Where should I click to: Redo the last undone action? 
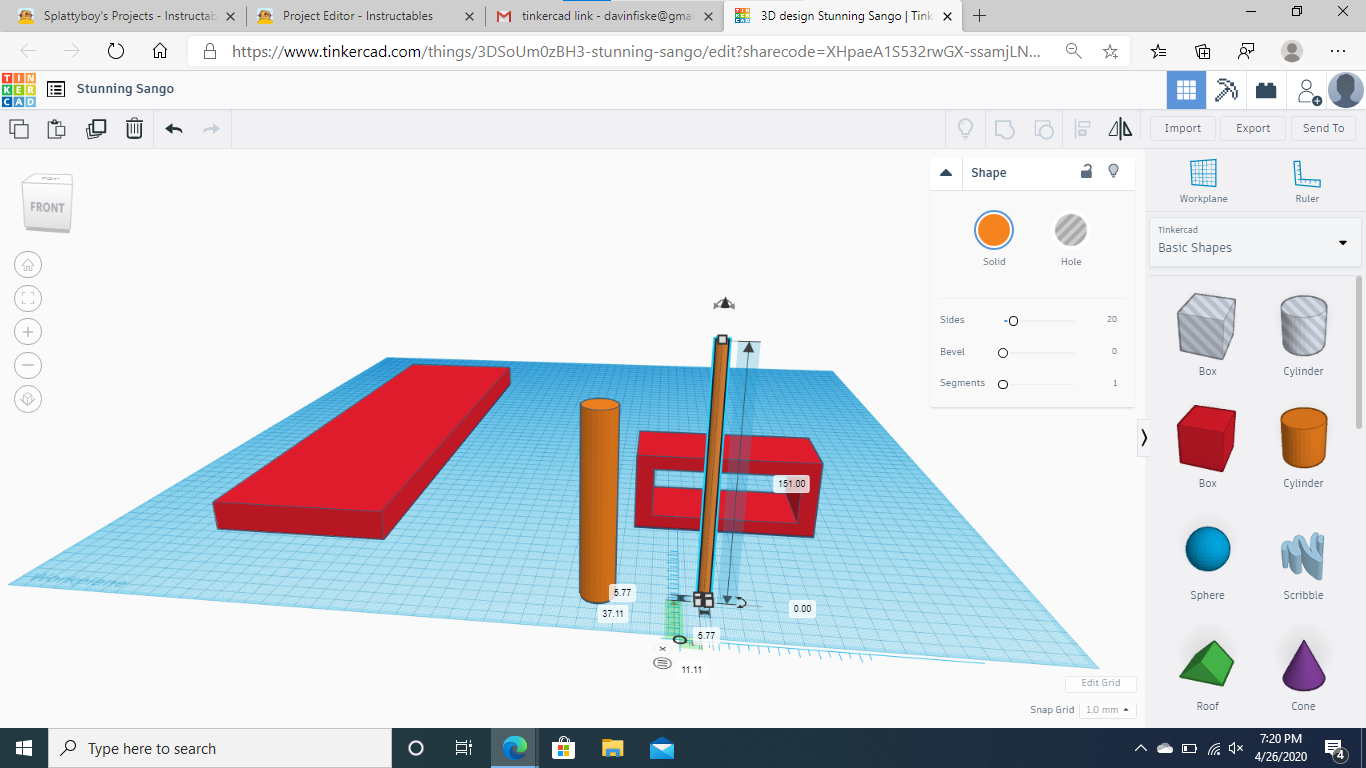pos(211,128)
